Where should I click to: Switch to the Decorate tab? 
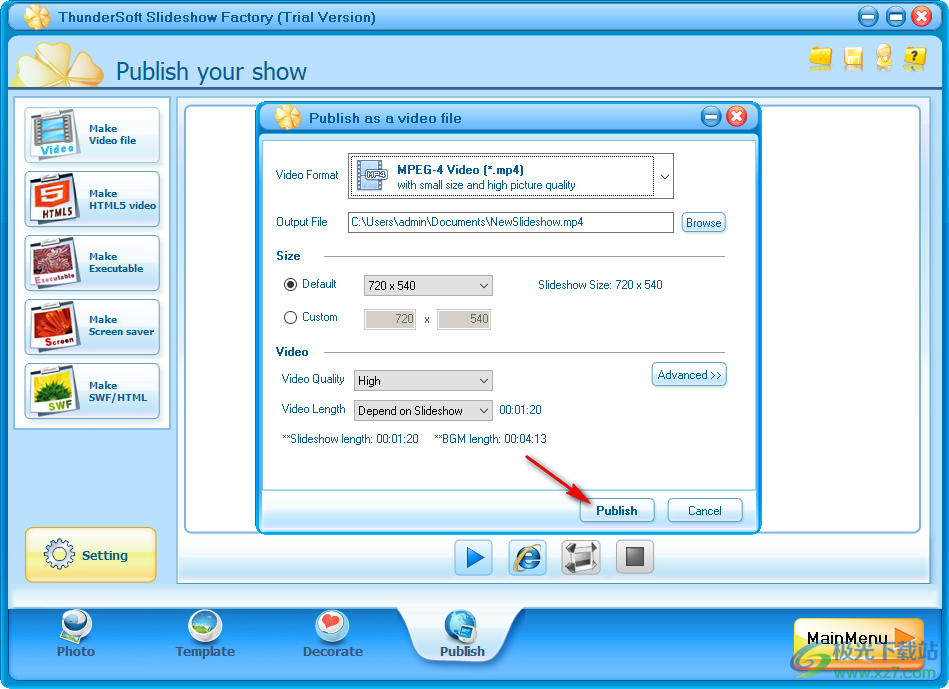pyautogui.click(x=333, y=634)
